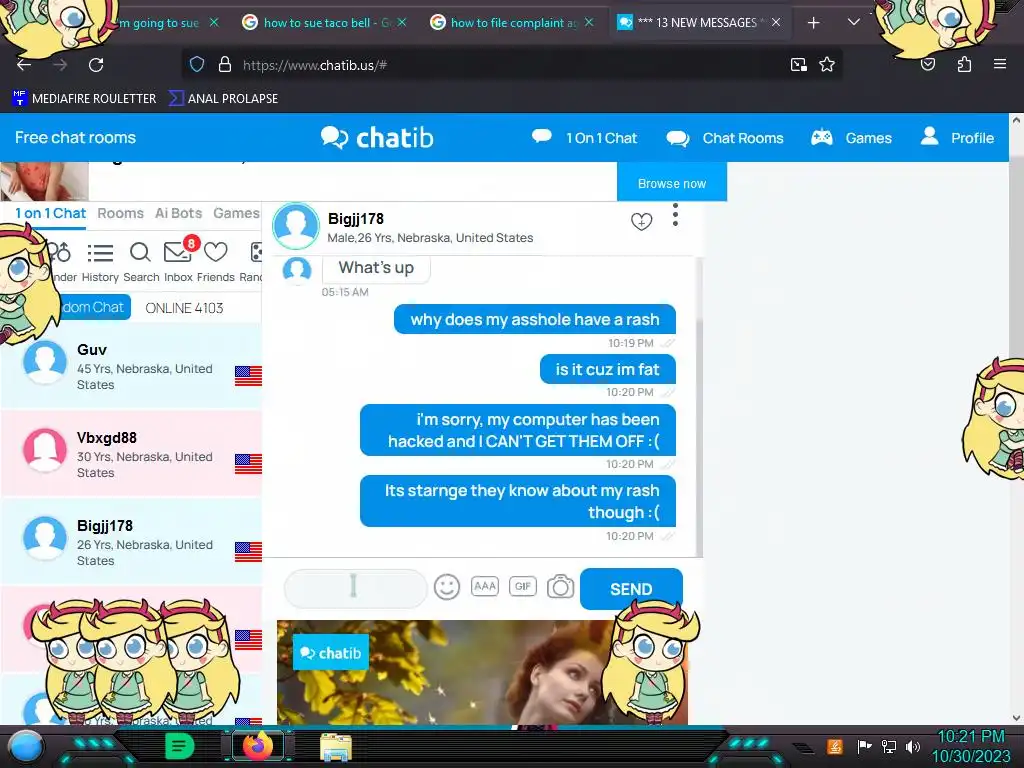This screenshot has height=768, width=1024.
Task: Open Games in top navigation
Action: pyautogui.click(x=851, y=138)
